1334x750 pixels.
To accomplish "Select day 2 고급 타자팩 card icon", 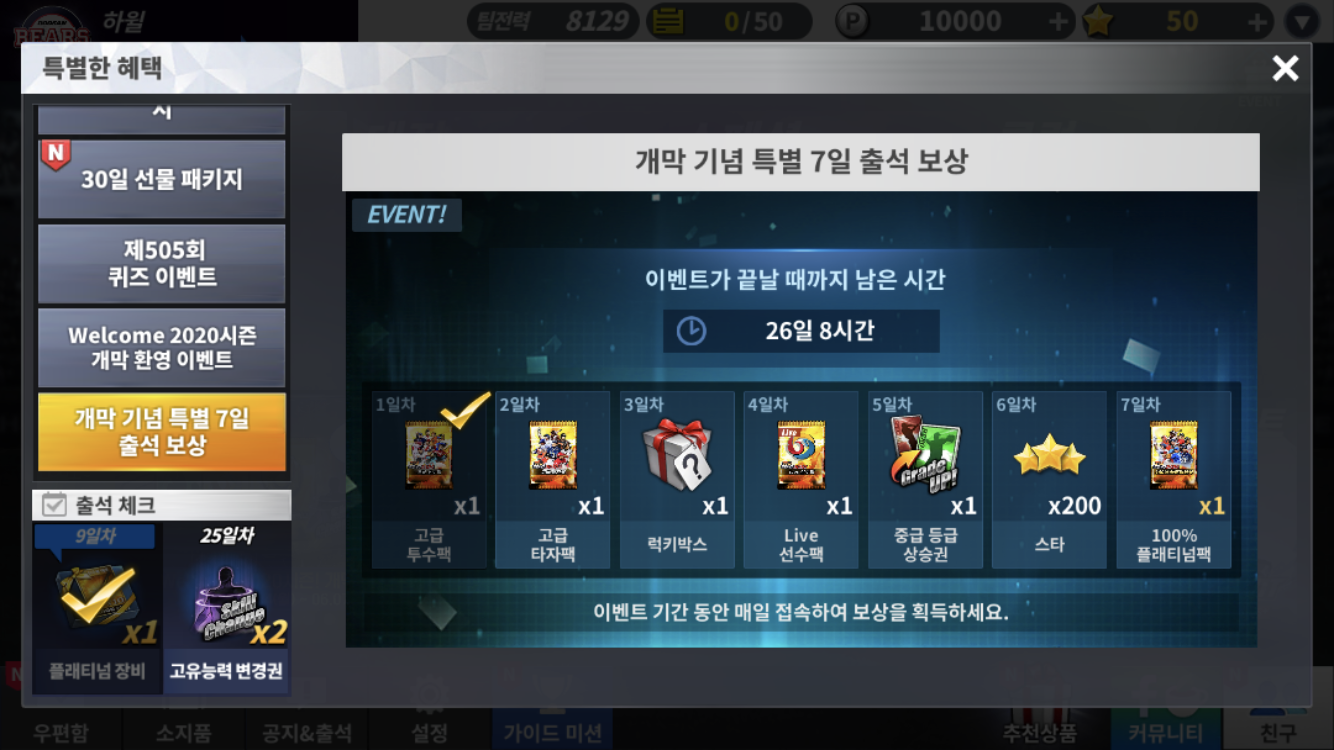I will tap(553, 455).
